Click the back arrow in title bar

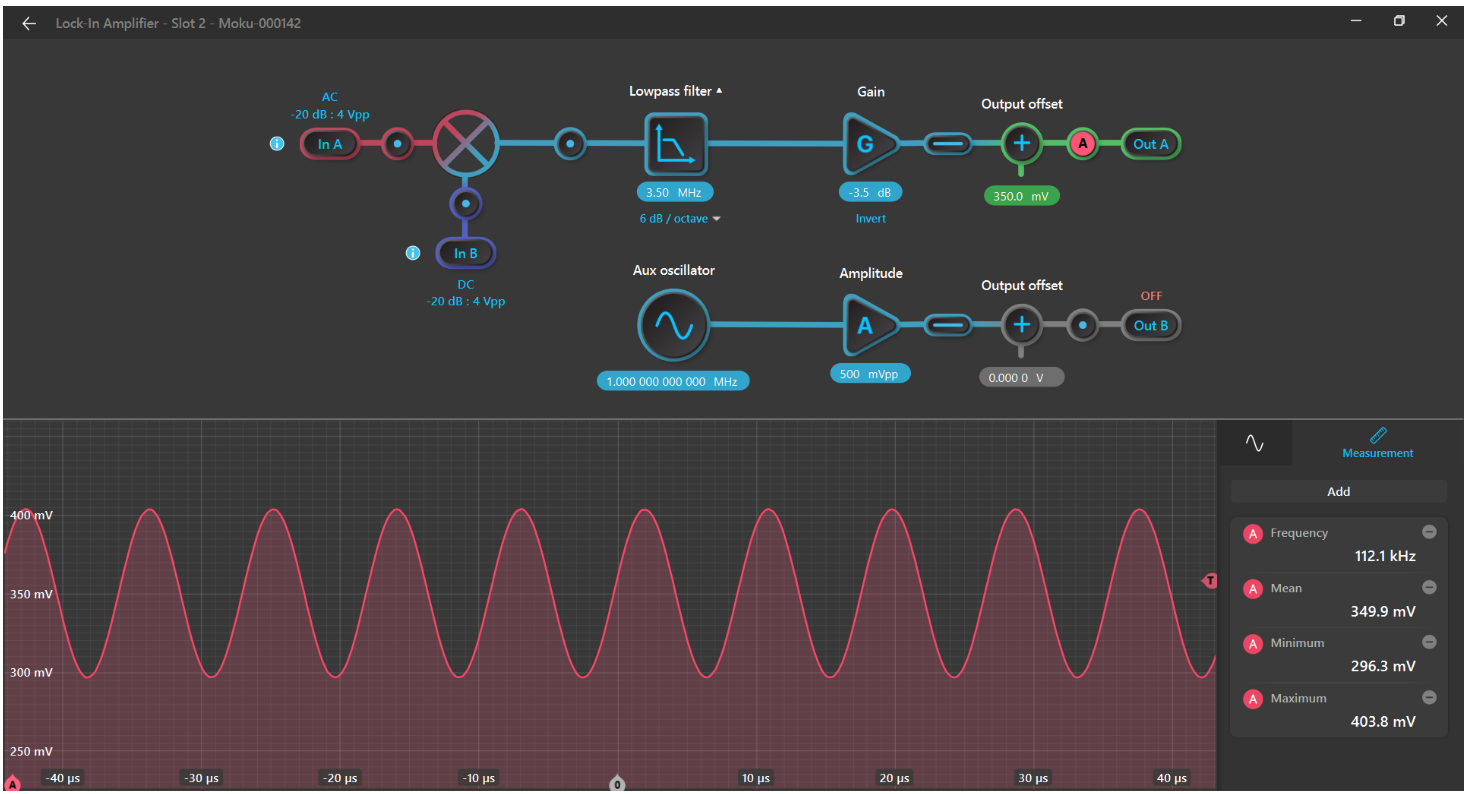pyautogui.click(x=28, y=22)
